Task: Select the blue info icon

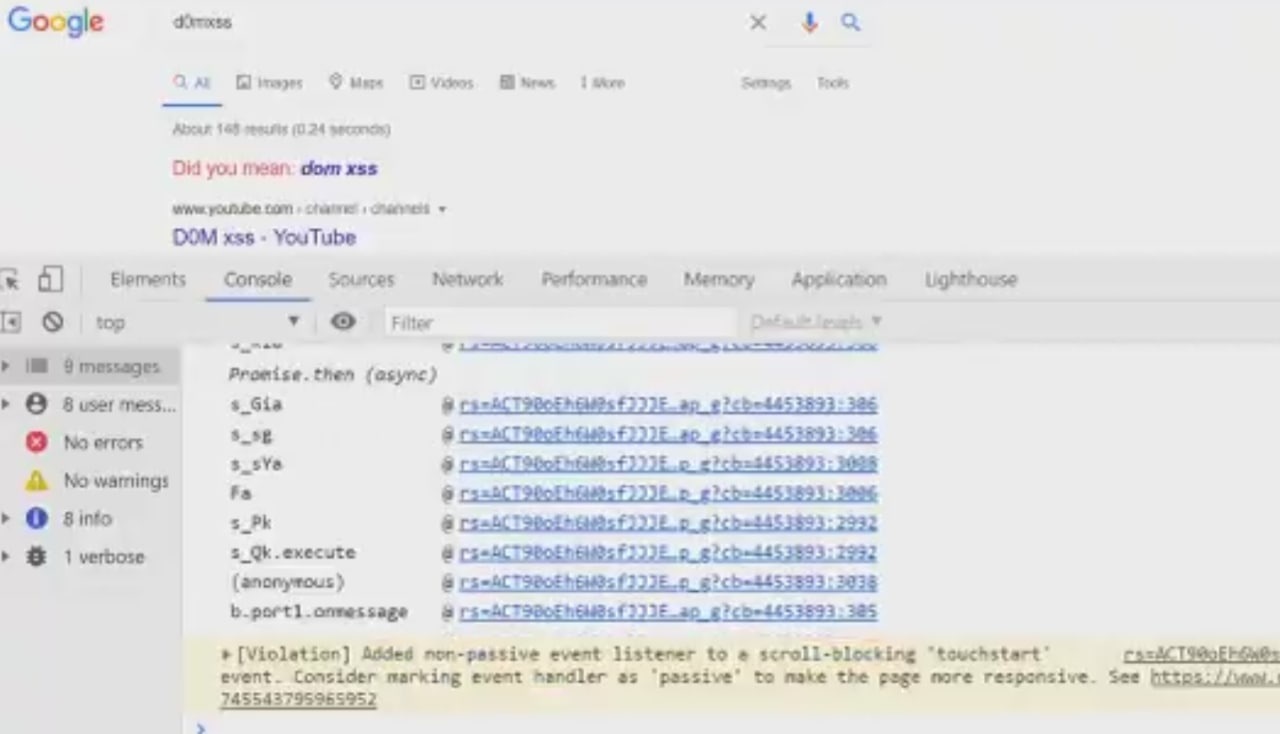Action: pyautogui.click(x=37, y=518)
